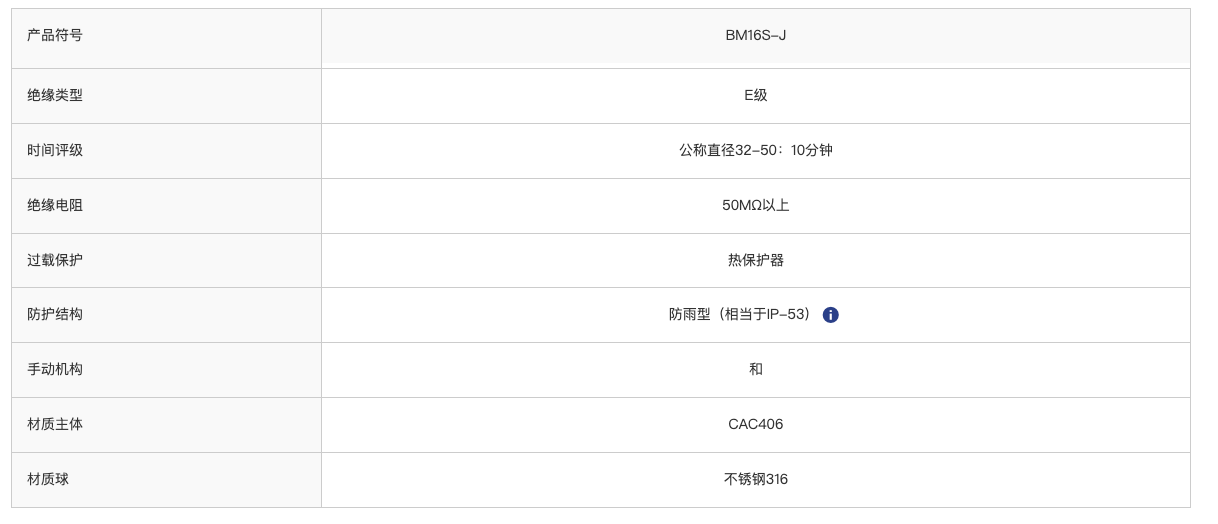The image size is (1218, 524).
Task: Select the 材质主体 label cell
Action: pos(166,425)
